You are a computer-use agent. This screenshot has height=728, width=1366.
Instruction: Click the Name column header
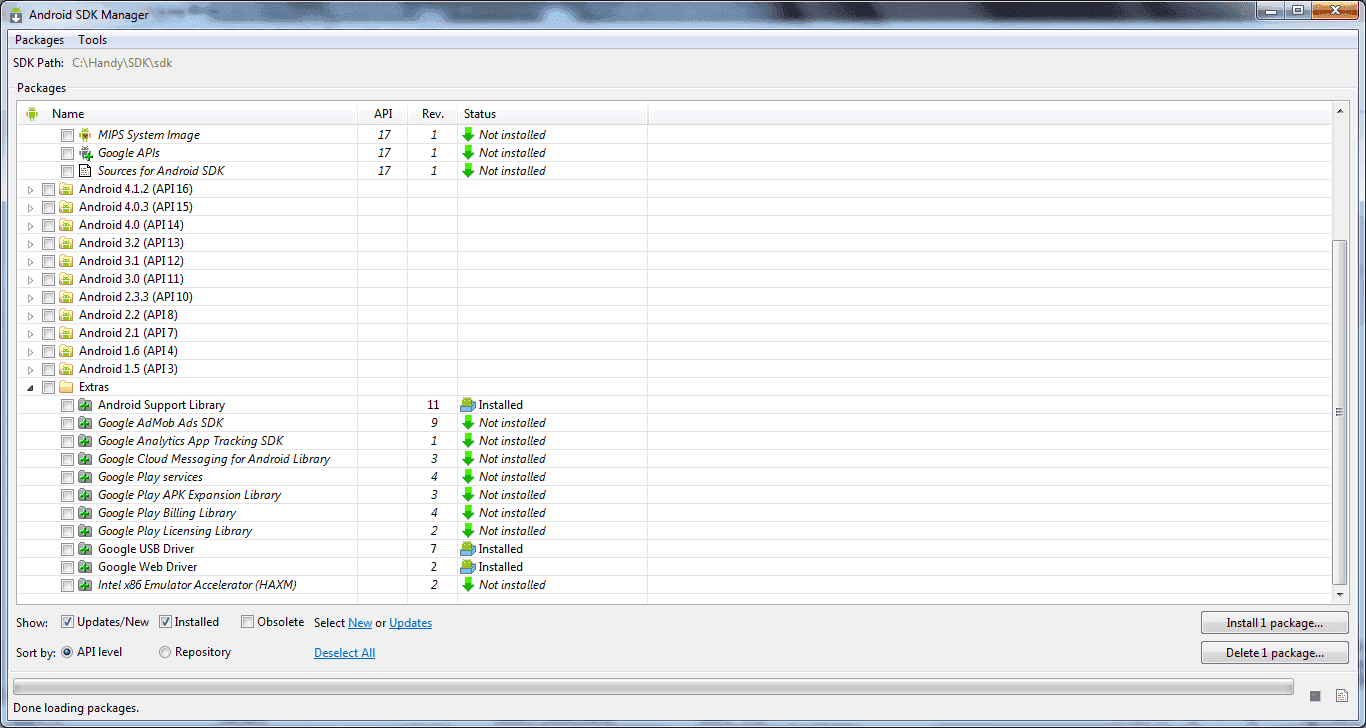click(188, 114)
